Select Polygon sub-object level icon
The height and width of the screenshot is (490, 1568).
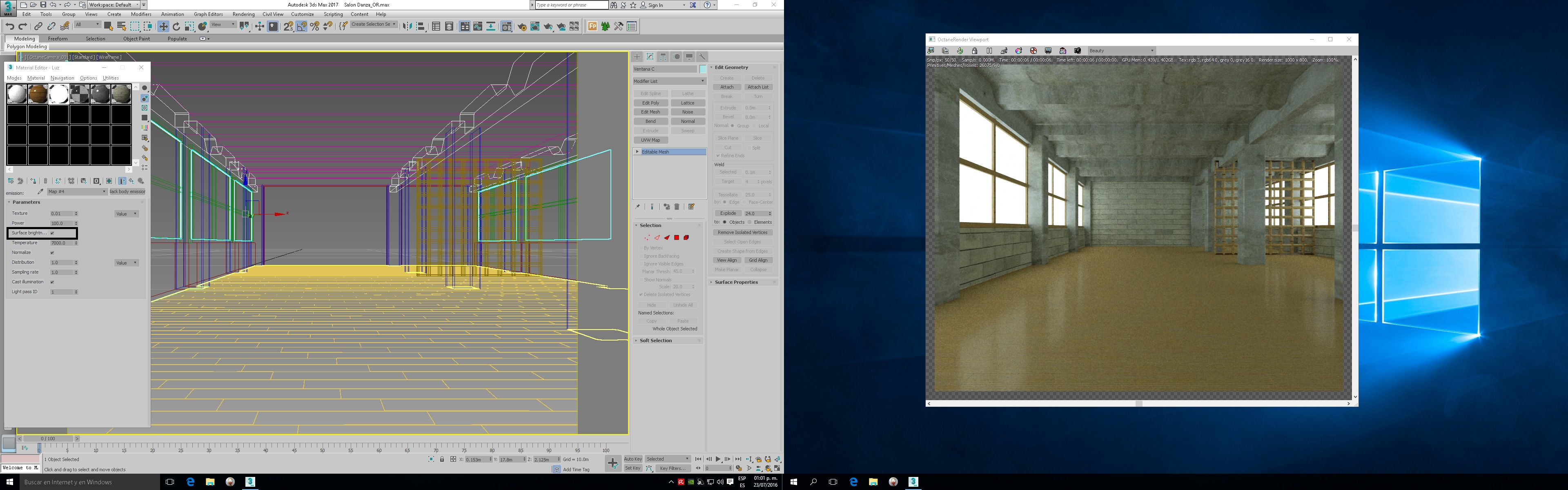[676, 237]
